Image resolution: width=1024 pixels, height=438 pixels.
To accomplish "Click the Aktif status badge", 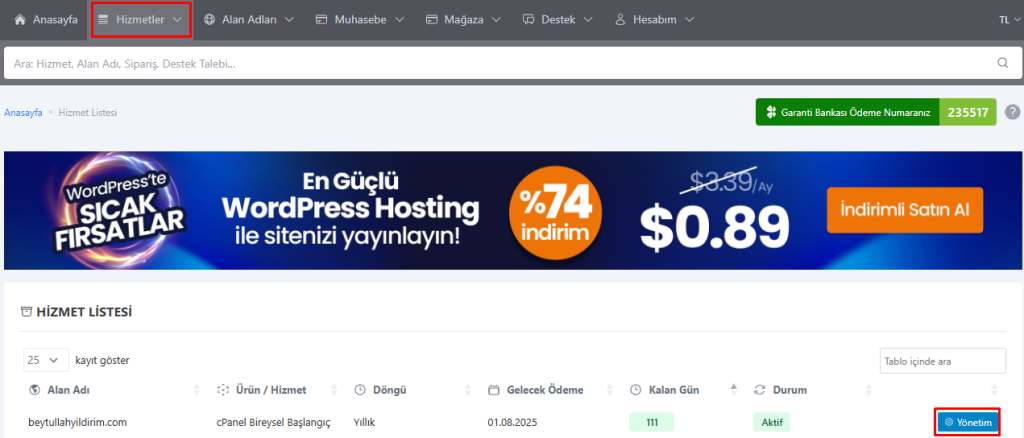I will (x=772, y=422).
